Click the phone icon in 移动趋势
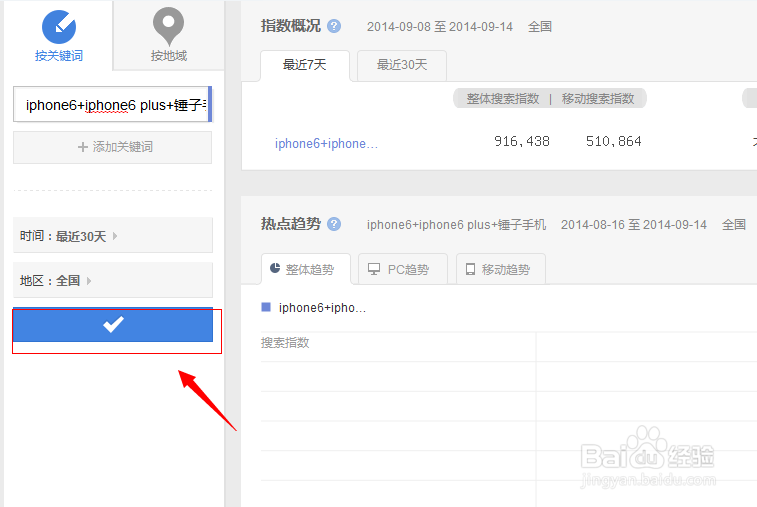The image size is (757, 507). point(470,269)
